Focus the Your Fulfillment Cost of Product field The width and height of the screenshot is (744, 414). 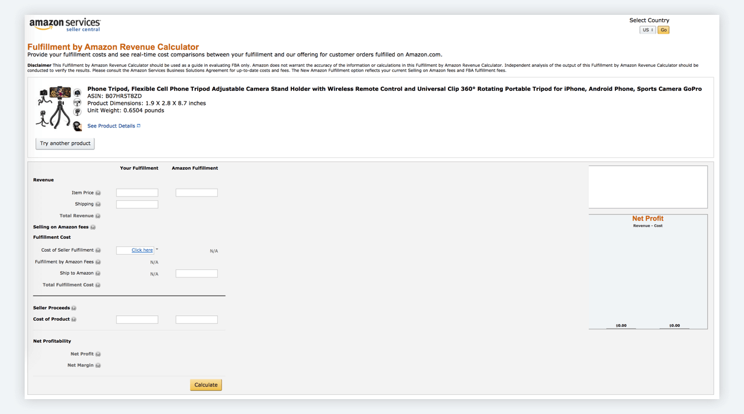137,320
